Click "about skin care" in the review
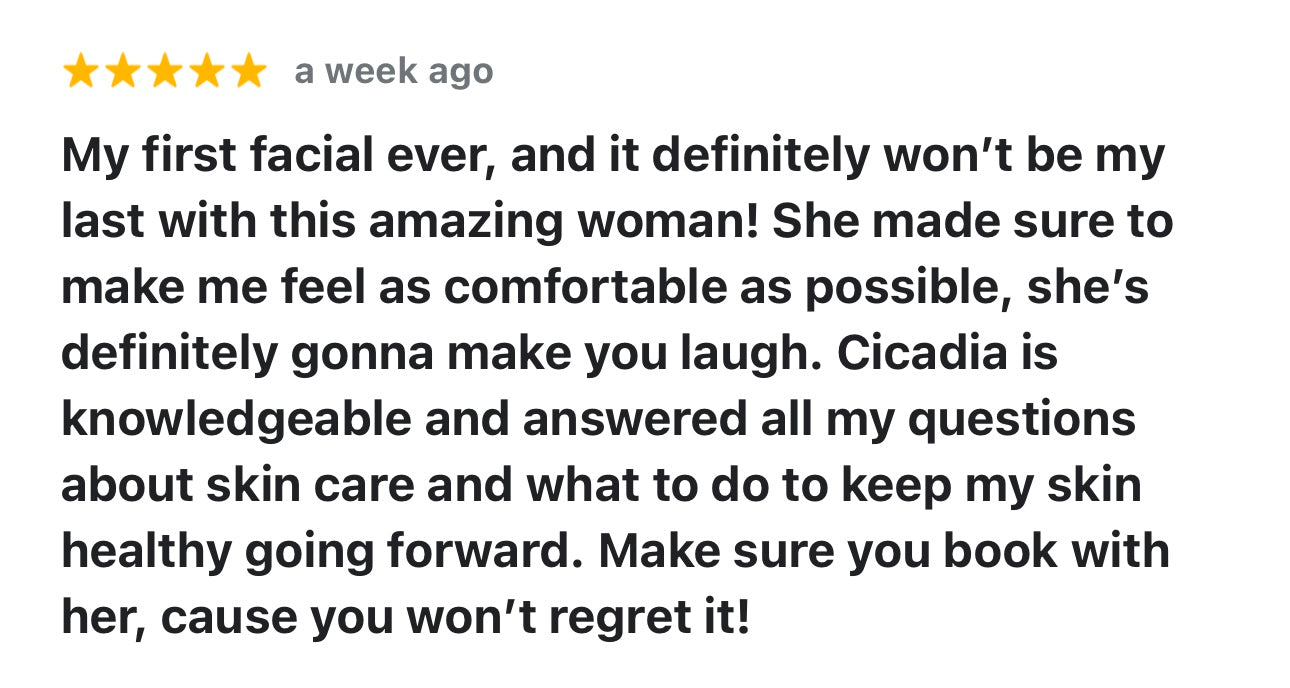1290x688 pixels. pos(238,485)
